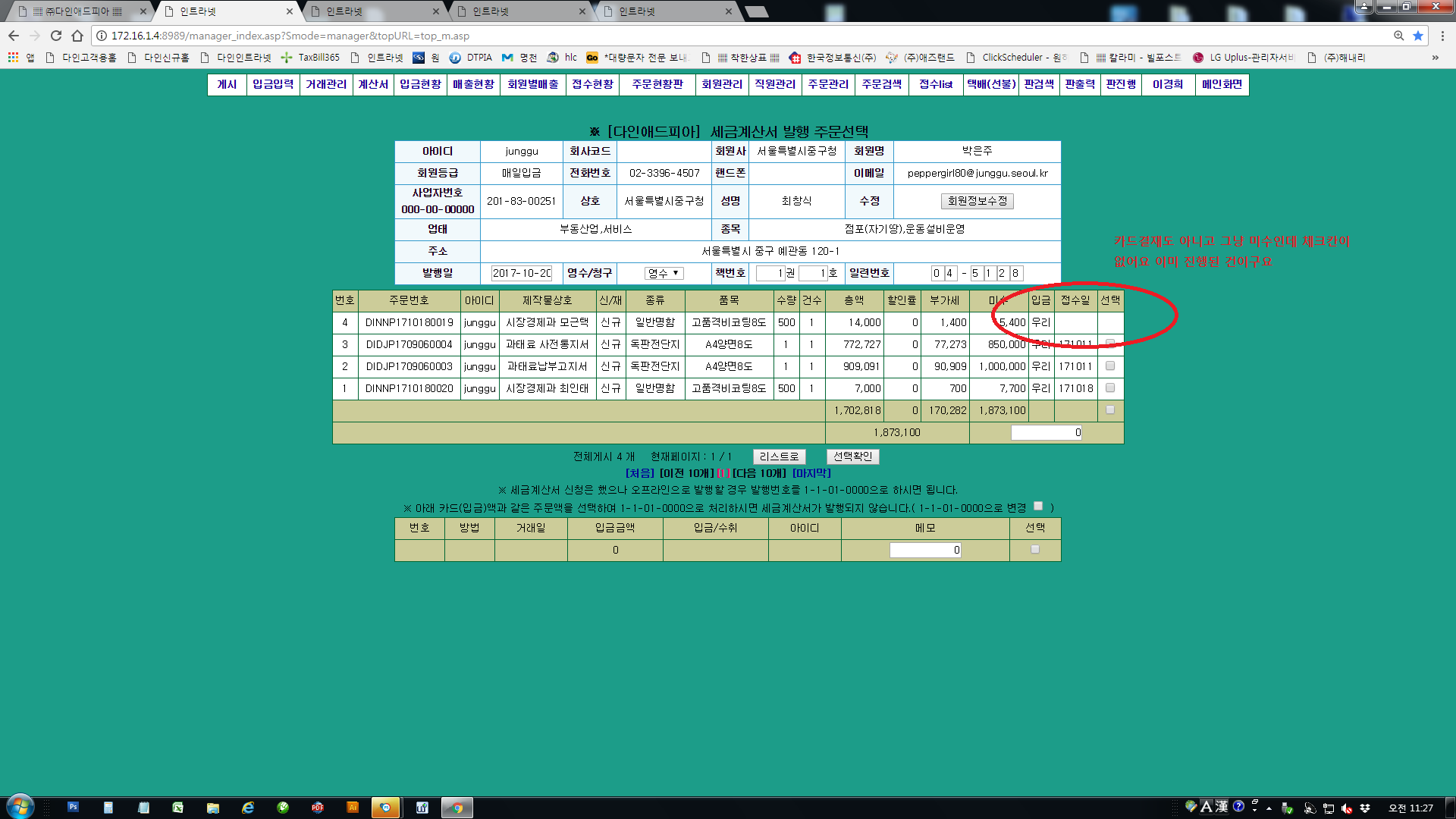Open the 입금입력 menu item
This screenshot has height=819, width=1456.
273,84
